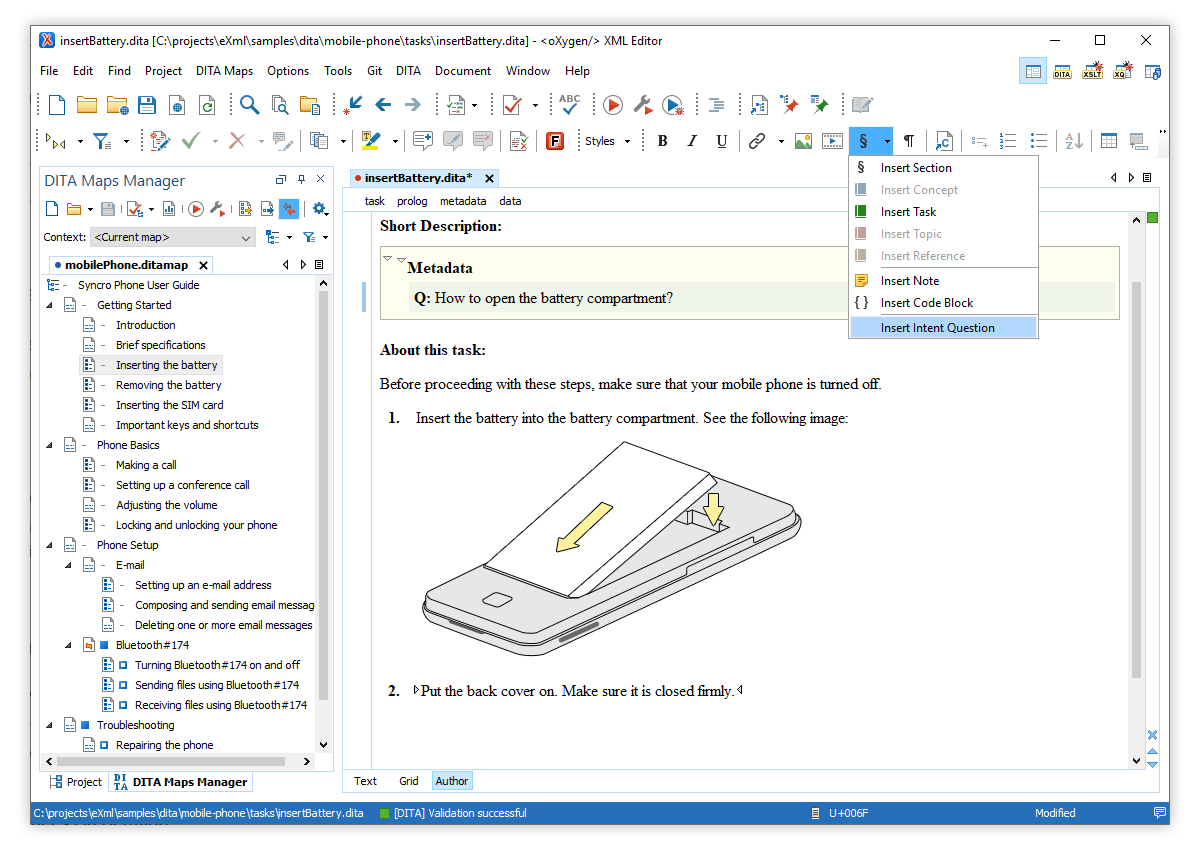Click the highlighter tool icon
The width and height of the screenshot is (1200, 850).
(371, 141)
